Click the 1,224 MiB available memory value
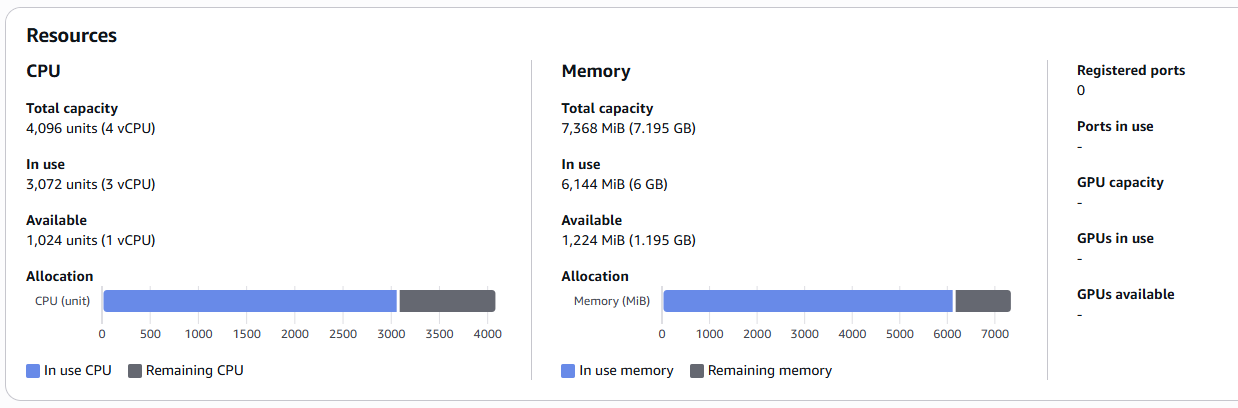Viewport: 1238px width, 408px height. (x=628, y=240)
